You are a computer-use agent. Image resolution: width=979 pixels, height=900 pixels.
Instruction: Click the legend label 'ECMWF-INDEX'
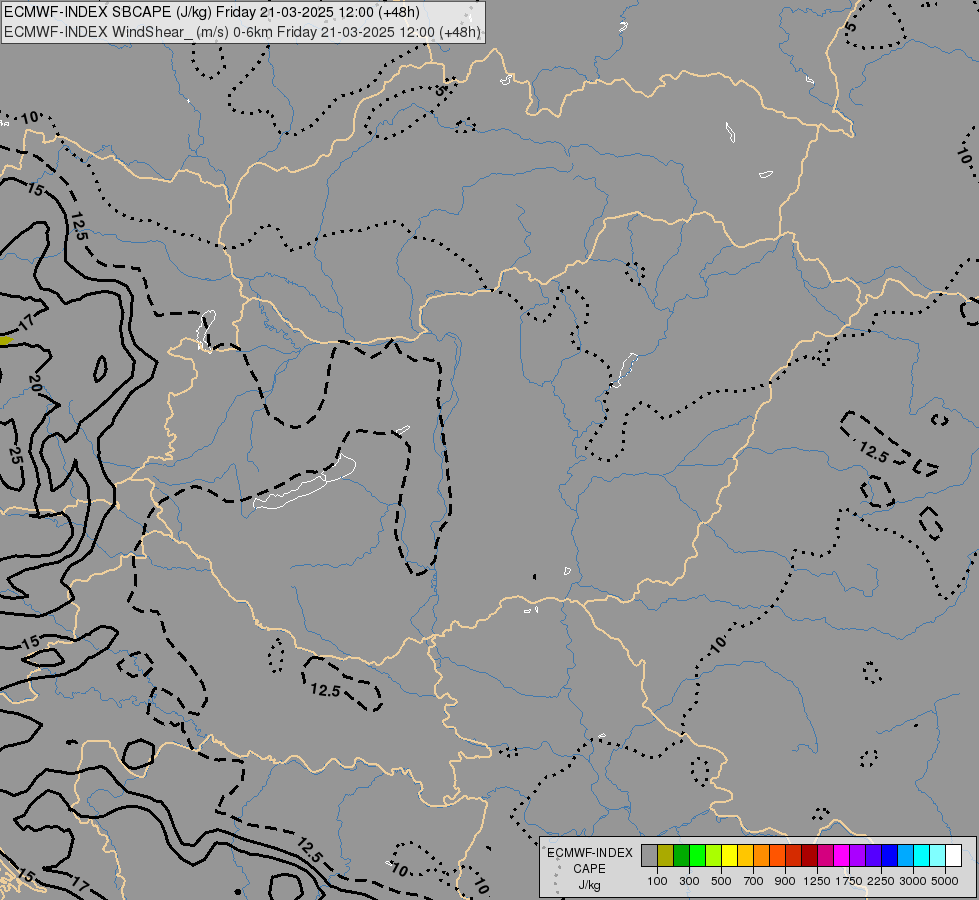click(589, 853)
